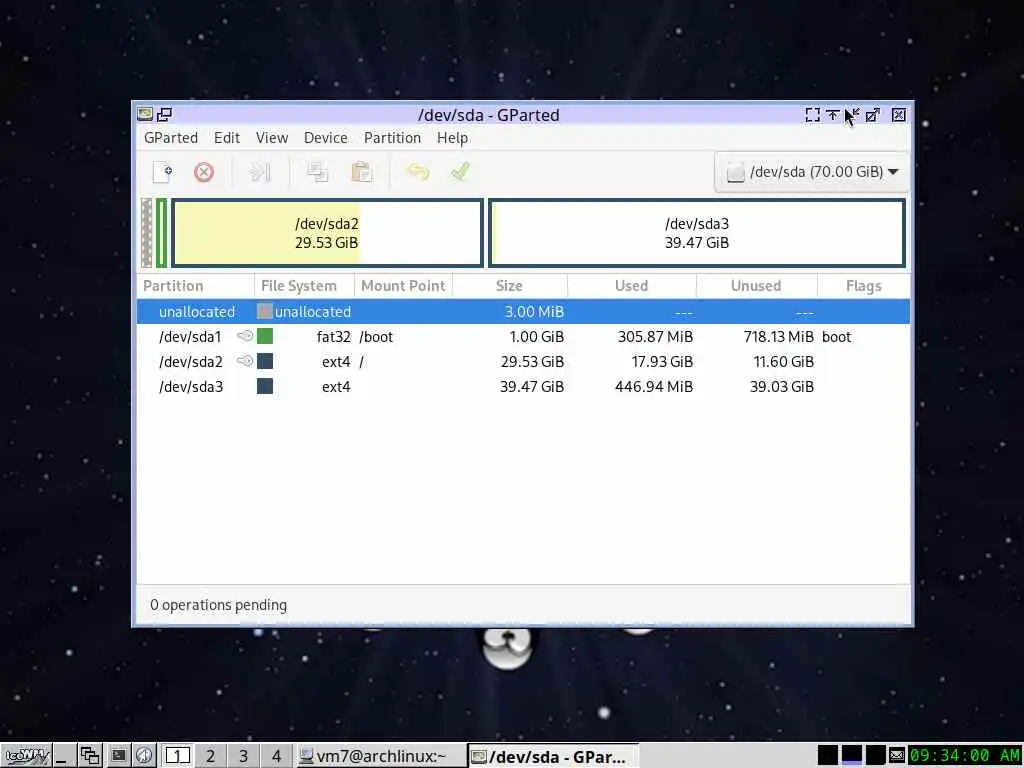
Task: Select the /dev/sda1 partition row
Action: 523,337
